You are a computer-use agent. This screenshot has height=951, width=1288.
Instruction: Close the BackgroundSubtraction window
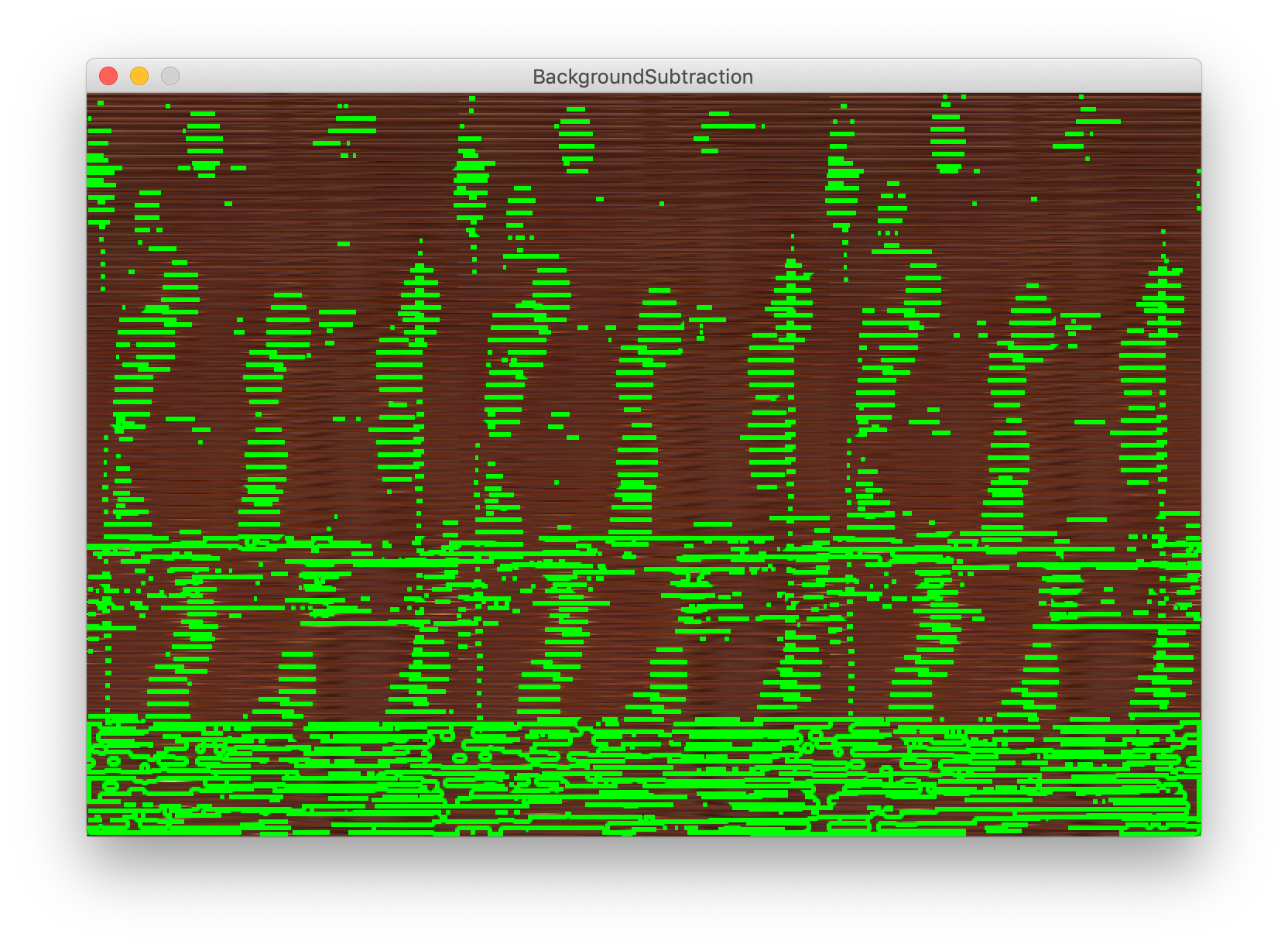point(108,76)
